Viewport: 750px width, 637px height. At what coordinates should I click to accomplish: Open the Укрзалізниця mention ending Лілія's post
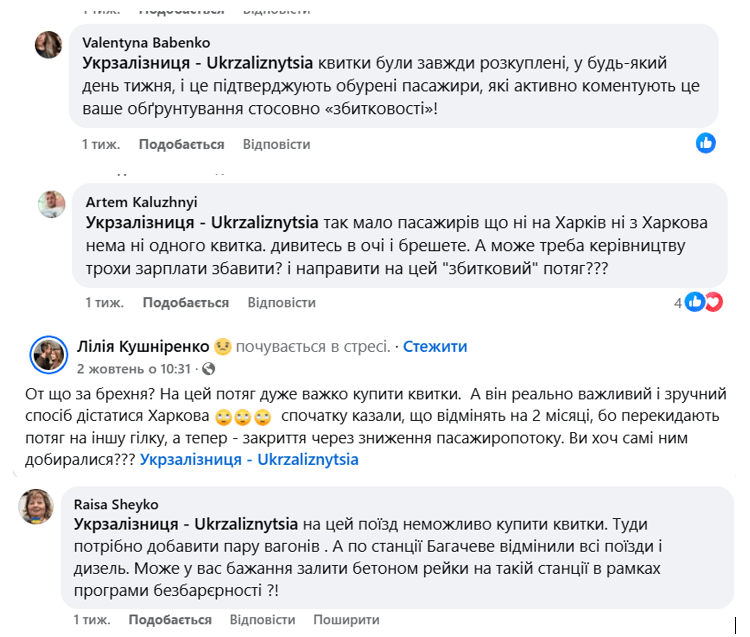click(249, 460)
